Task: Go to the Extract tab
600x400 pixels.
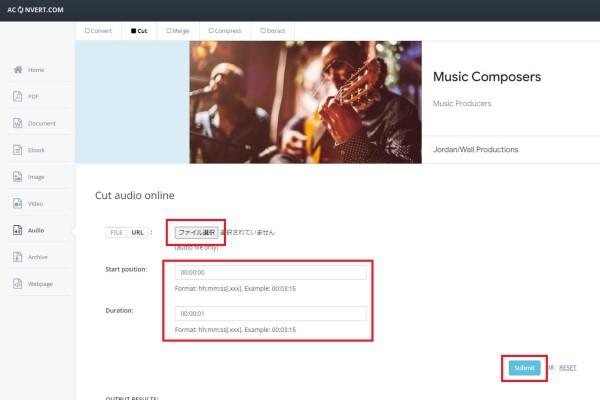Action: tap(273, 31)
